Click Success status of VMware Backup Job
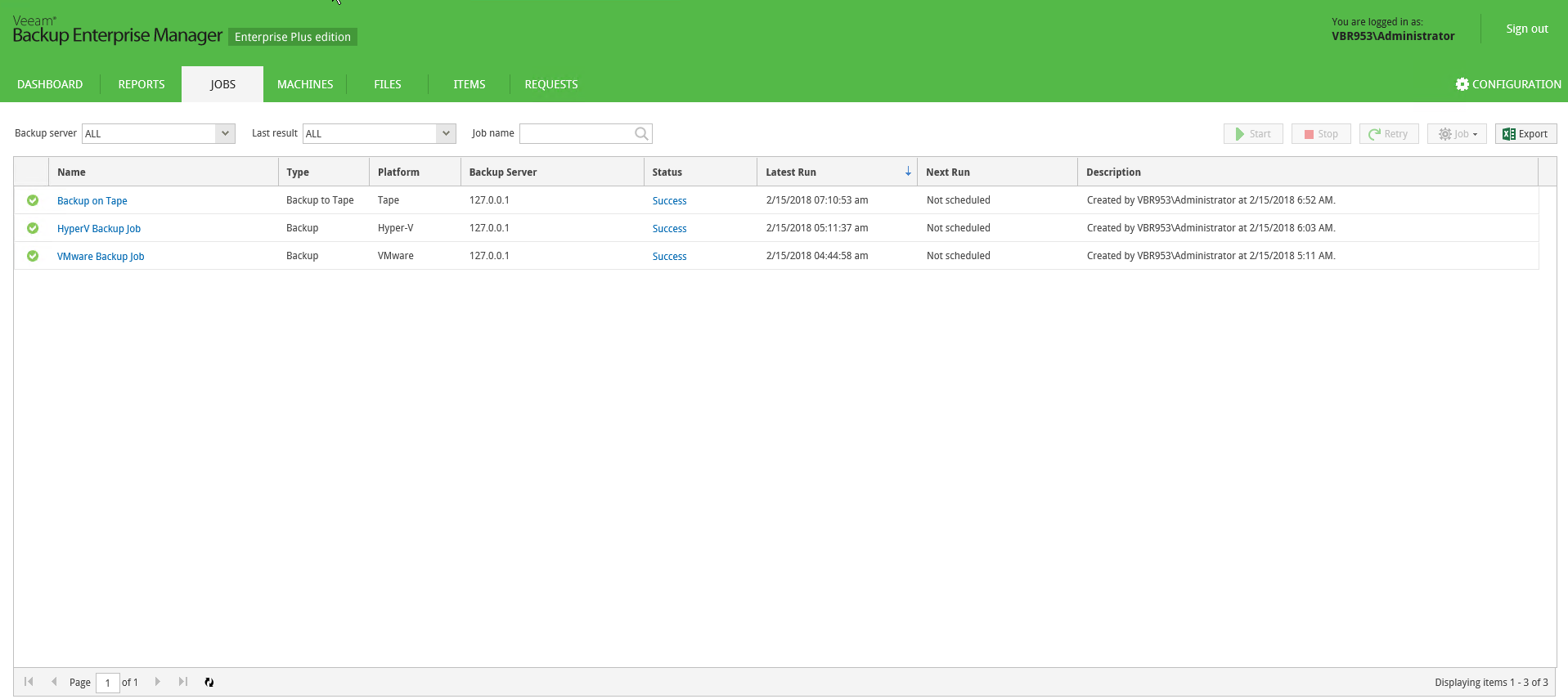 669,257
